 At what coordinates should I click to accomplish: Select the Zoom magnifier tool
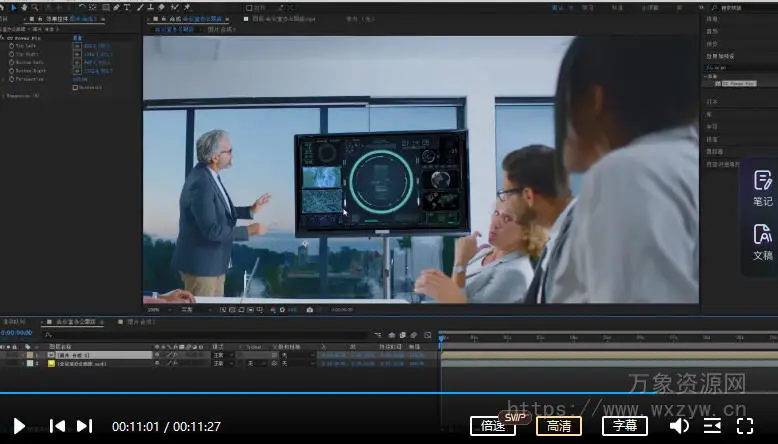click(36, 7)
